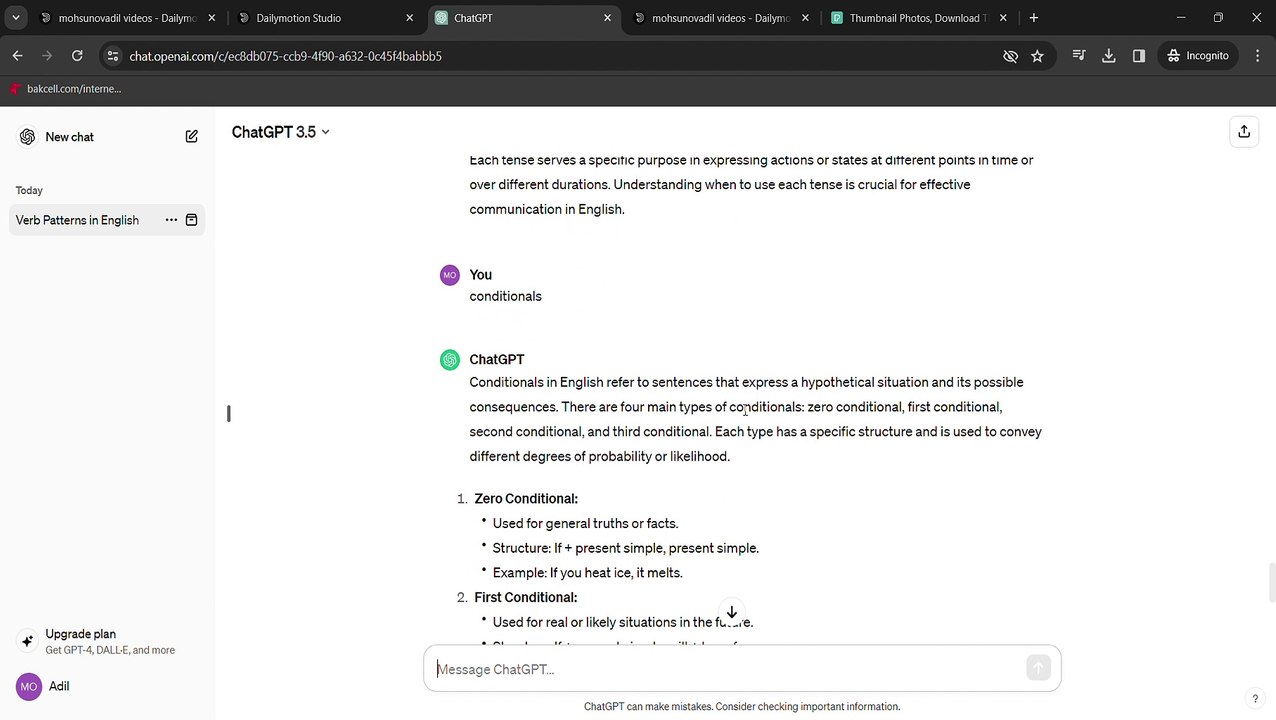Open the browser downloads icon
Viewport: 1276px width, 720px height.
(x=1108, y=56)
